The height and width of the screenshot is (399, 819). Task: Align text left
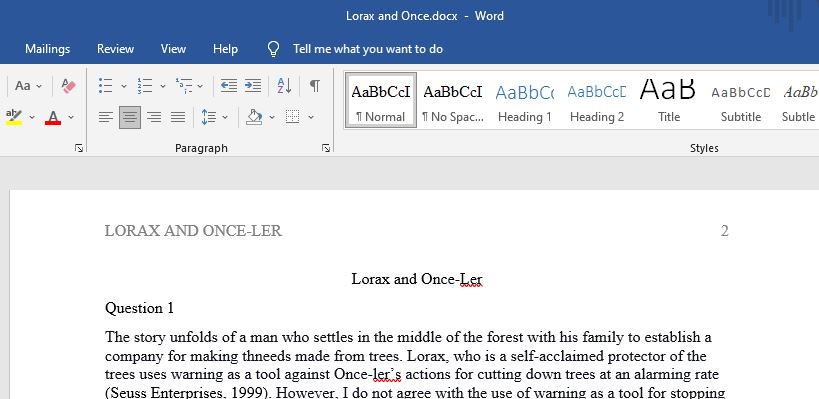coord(106,117)
